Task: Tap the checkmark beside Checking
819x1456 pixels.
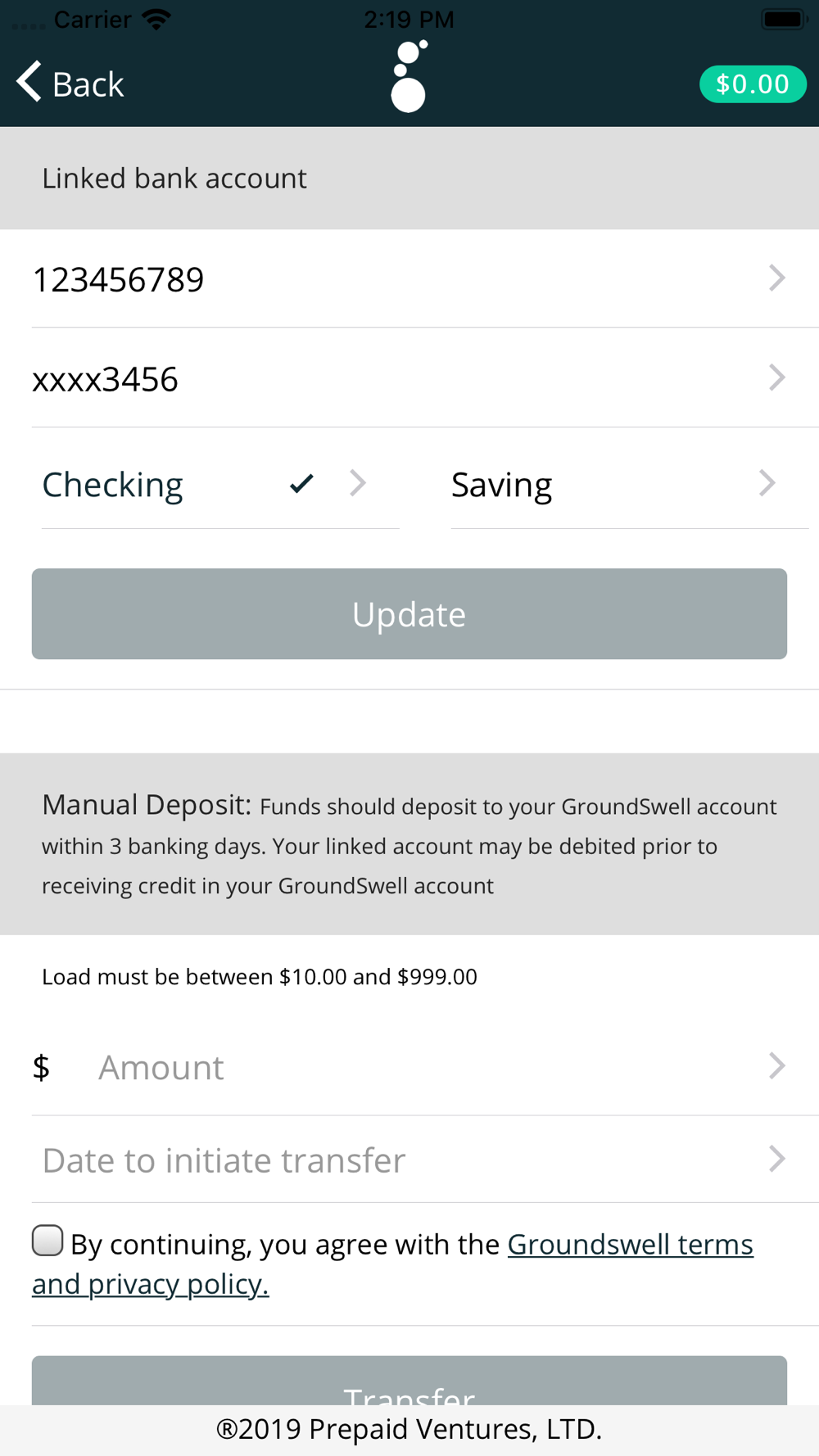Action: click(x=301, y=484)
